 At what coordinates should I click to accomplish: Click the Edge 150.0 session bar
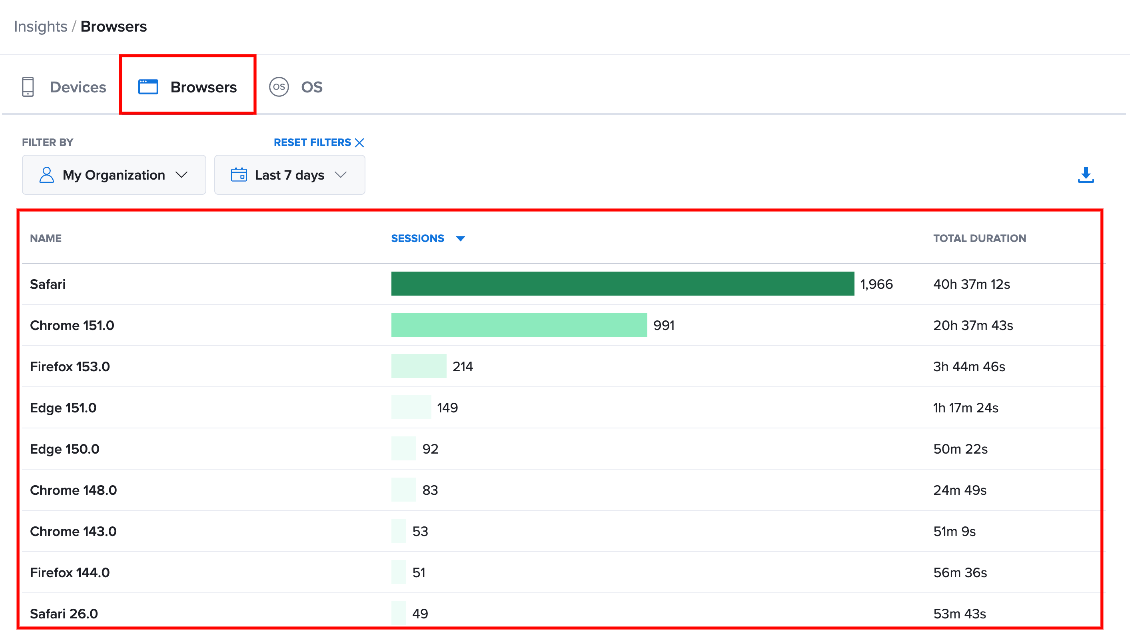click(x=404, y=448)
